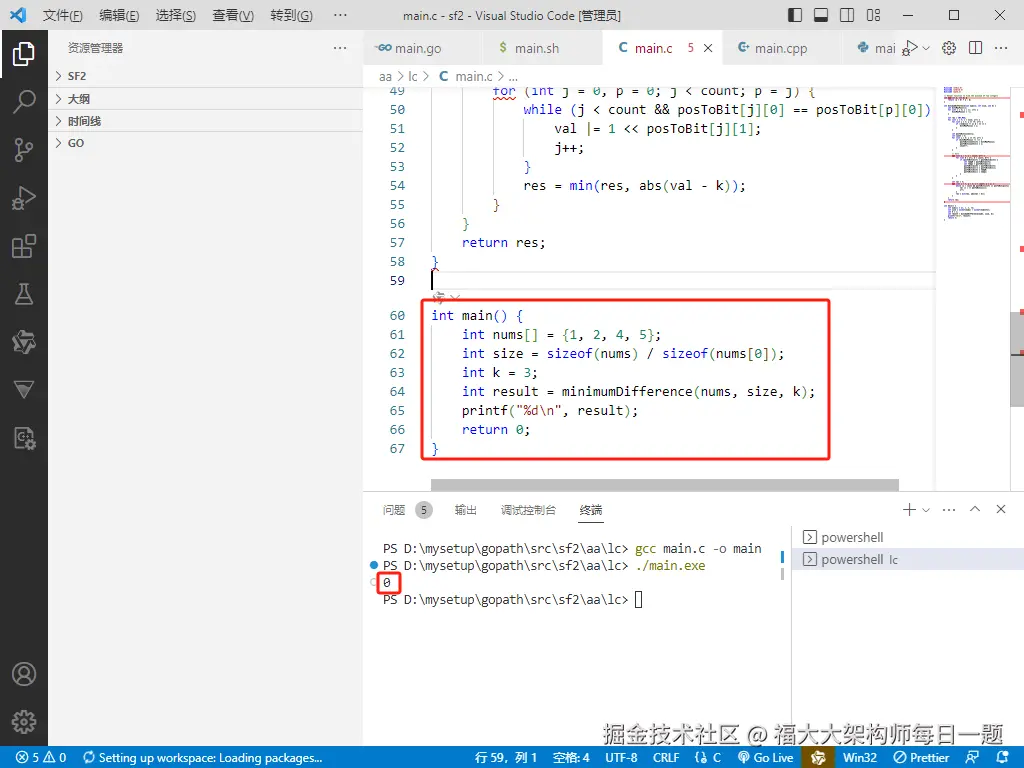Screen dimensions: 1024x768
Task: Open the 编辑(E) menu
Action: pyautogui.click(x=119, y=15)
